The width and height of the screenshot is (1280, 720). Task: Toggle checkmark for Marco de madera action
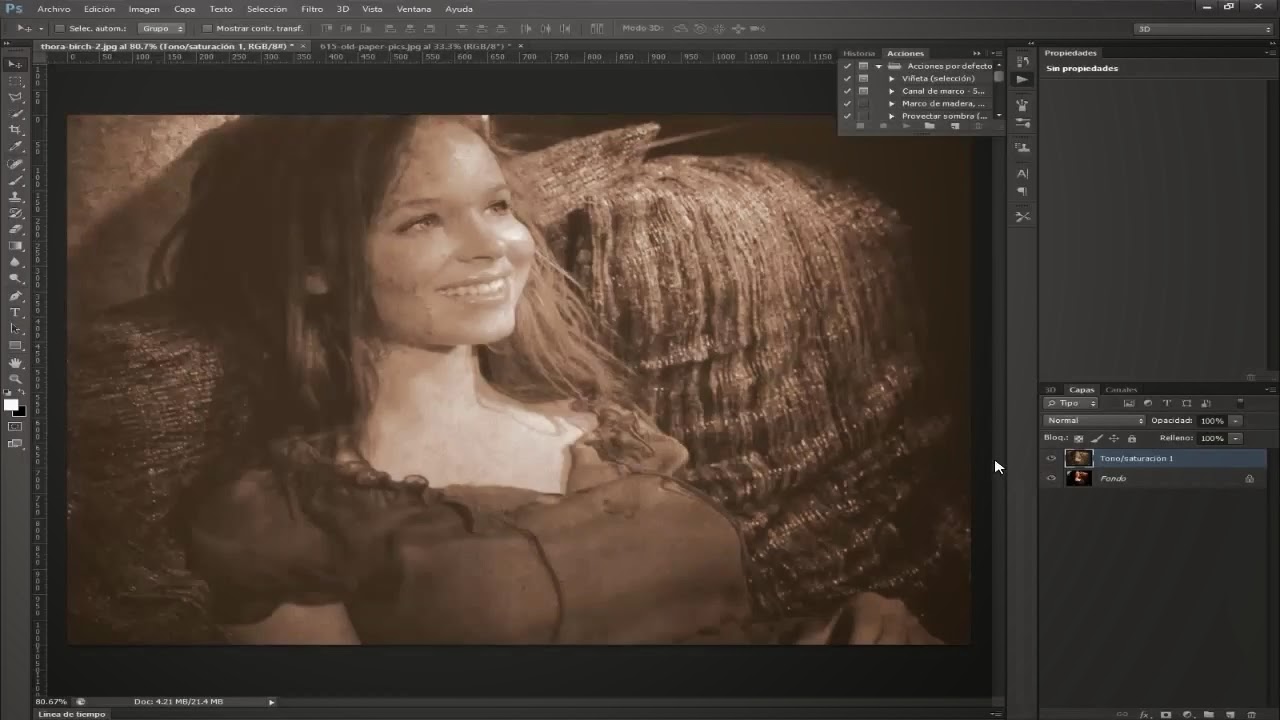tap(847, 104)
